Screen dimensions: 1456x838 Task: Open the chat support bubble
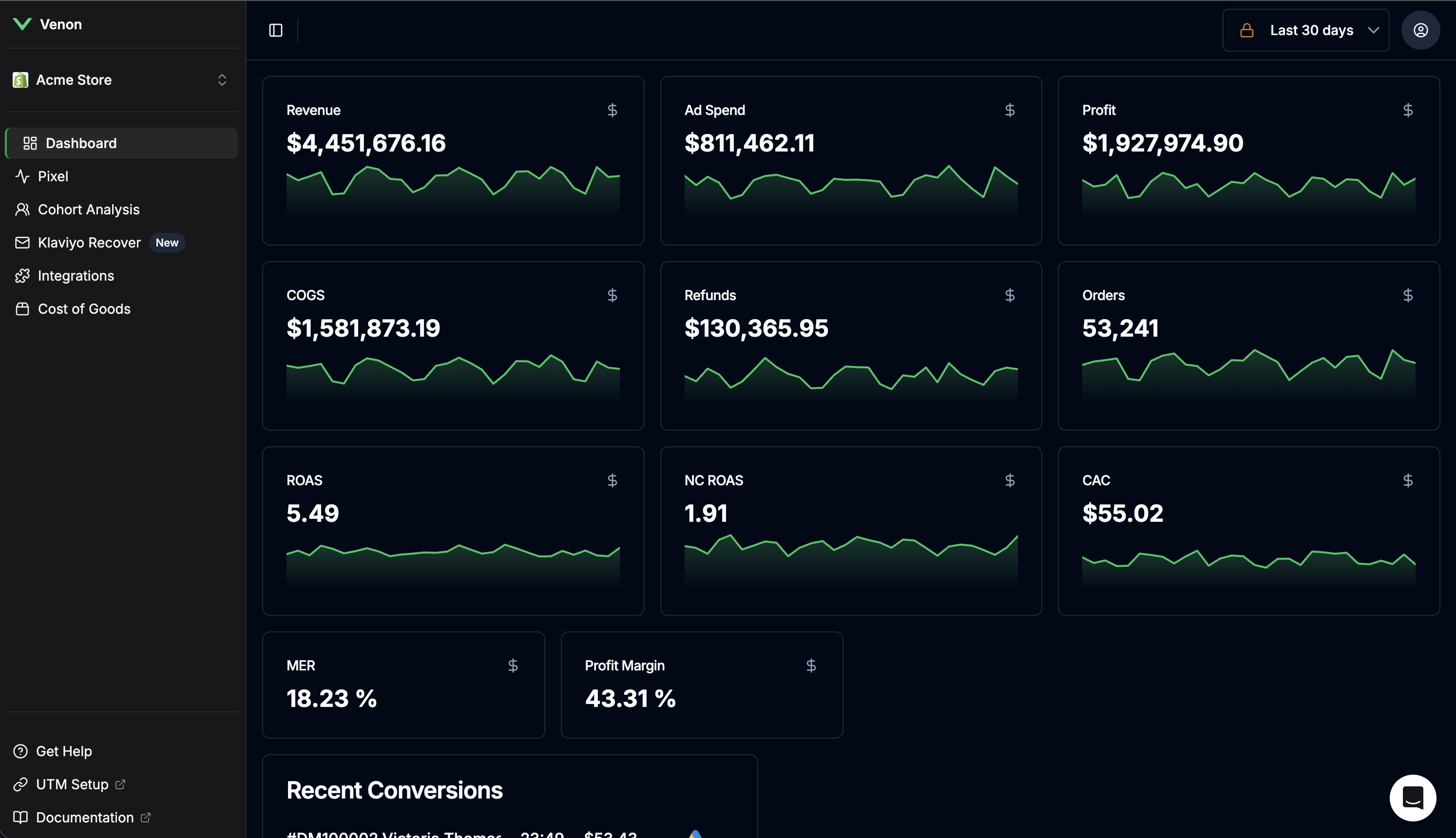[1412, 798]
